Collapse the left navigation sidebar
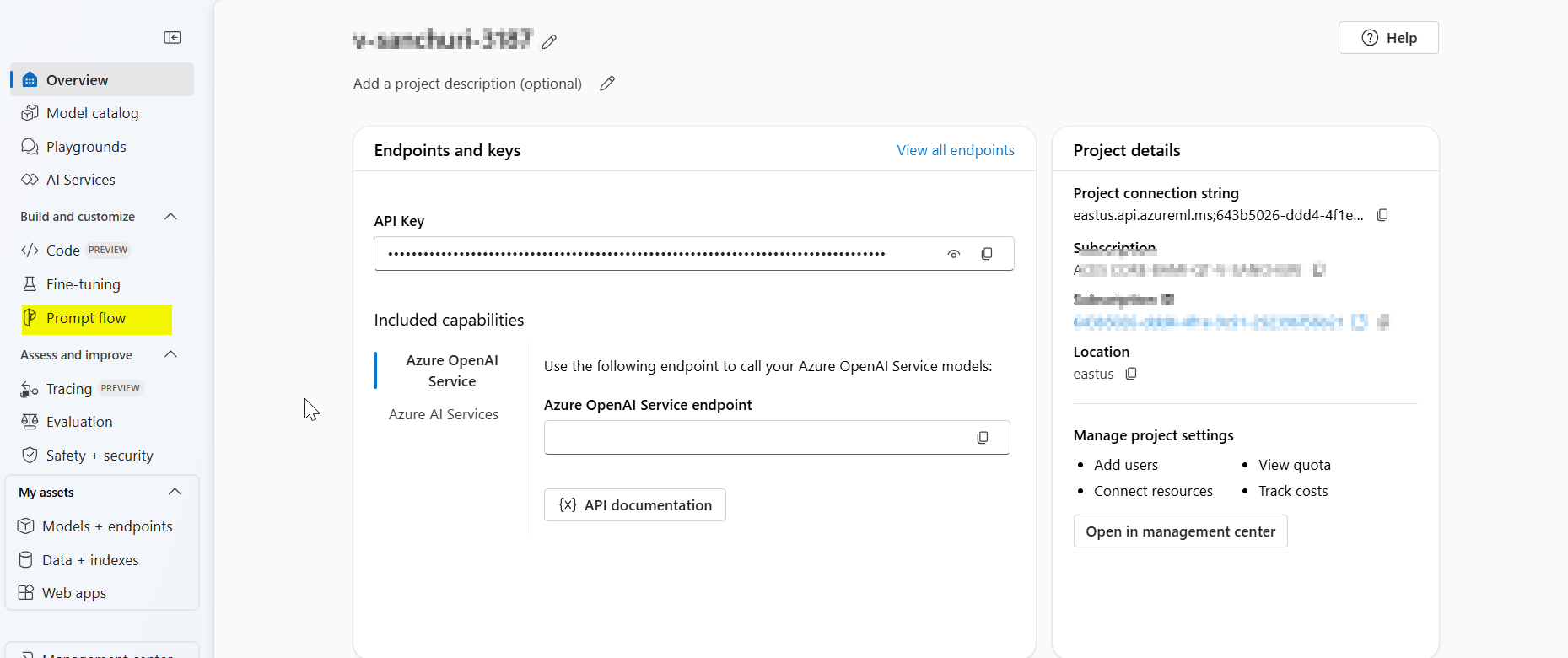1568x658 pixels. coord(172,37)
